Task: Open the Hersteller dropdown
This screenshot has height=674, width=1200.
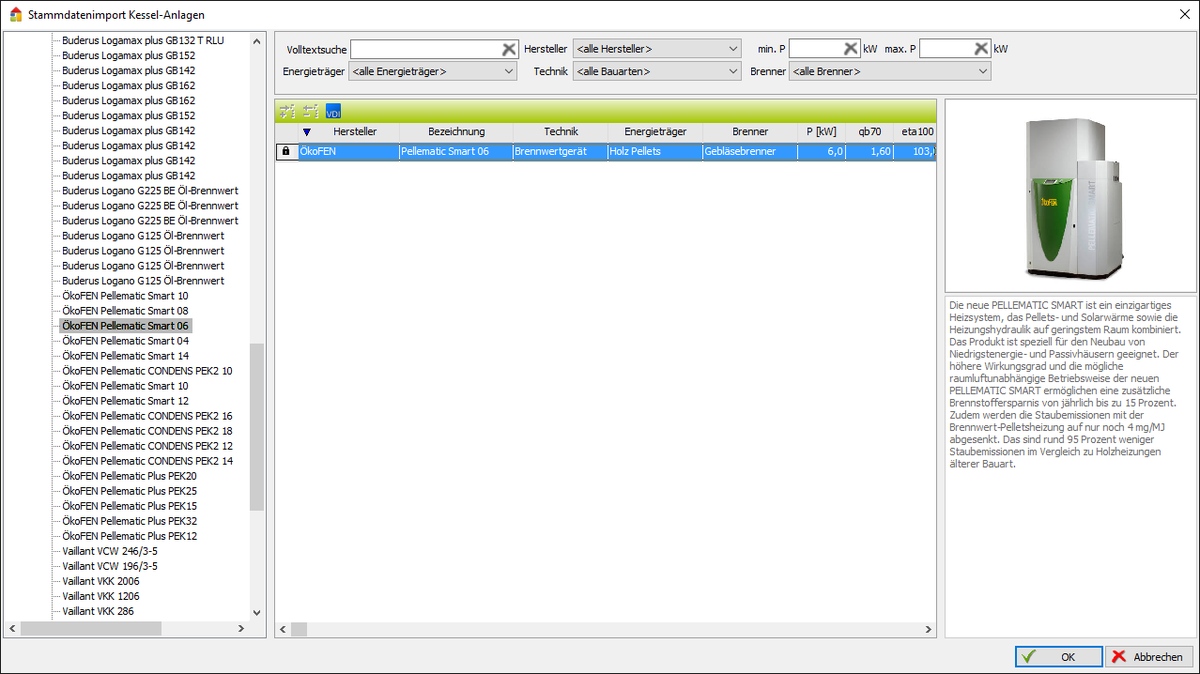Action: (x=656, y=49)
